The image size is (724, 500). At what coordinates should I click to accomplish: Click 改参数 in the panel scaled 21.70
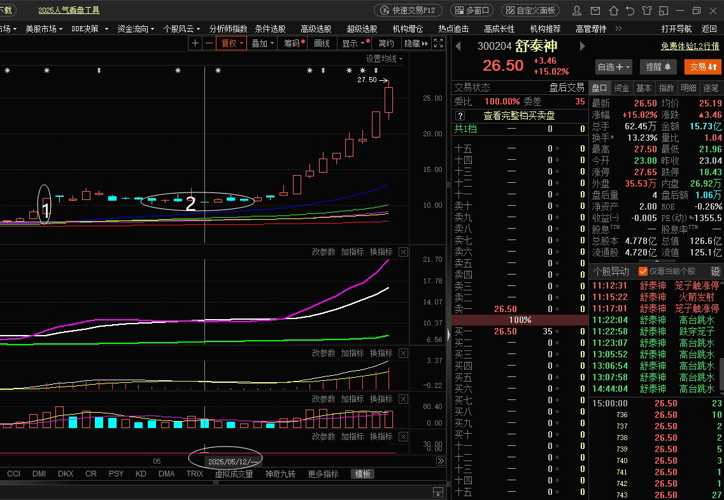point(323,252)
